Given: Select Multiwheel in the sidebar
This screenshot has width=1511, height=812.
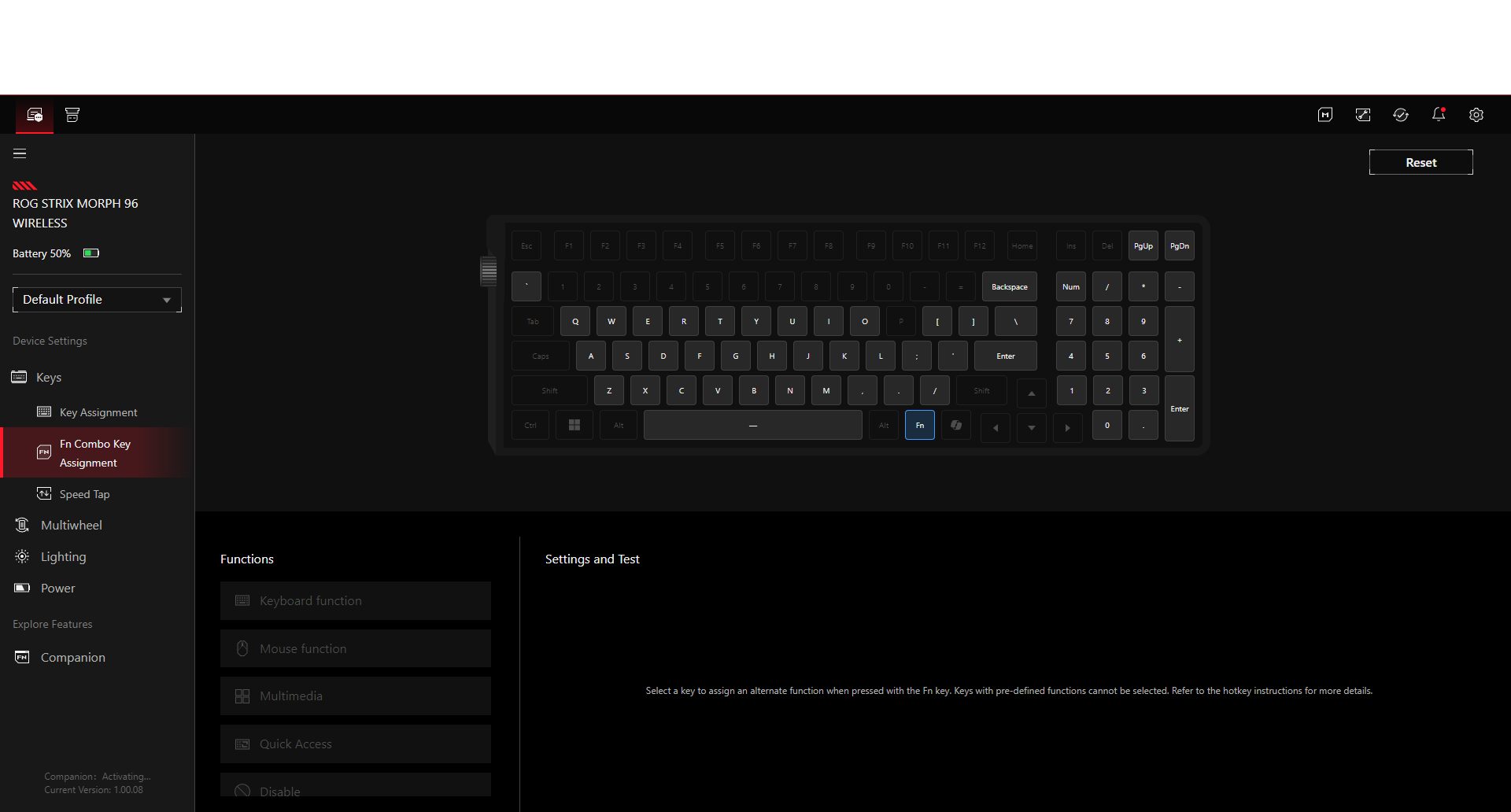Looking at the screenshot, I should (x=71, y=525).
